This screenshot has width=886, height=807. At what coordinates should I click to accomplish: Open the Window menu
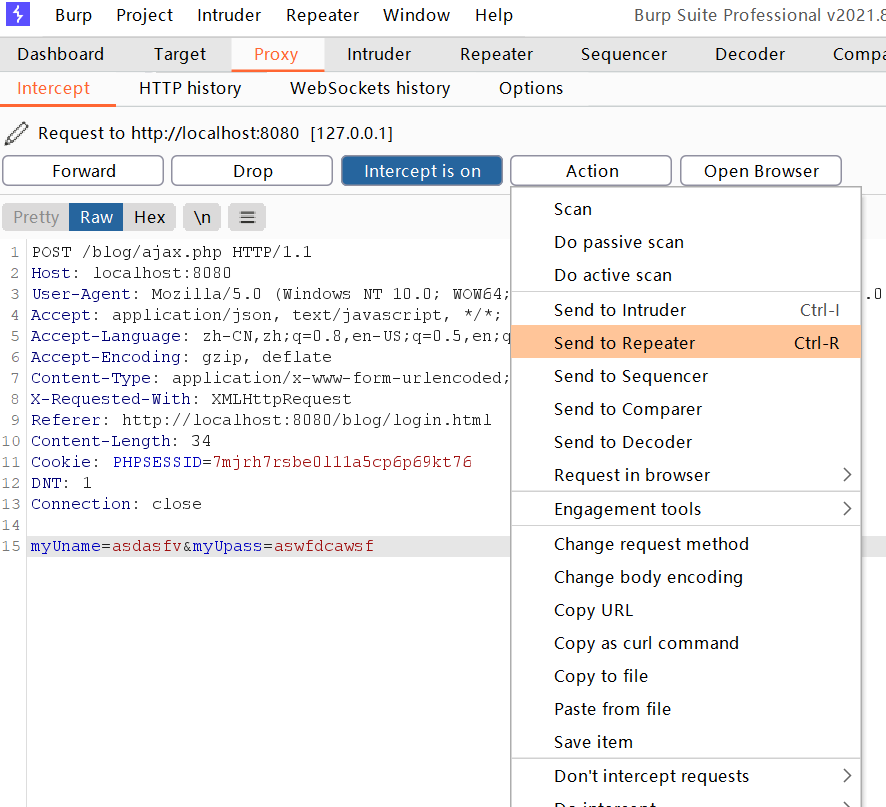coord(416,15)
